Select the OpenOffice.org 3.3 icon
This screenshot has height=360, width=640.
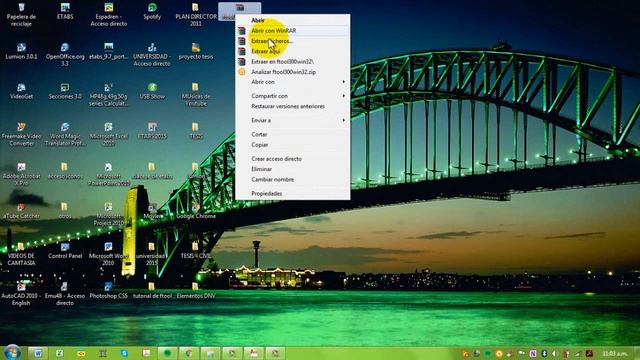[x=65, y=54]
